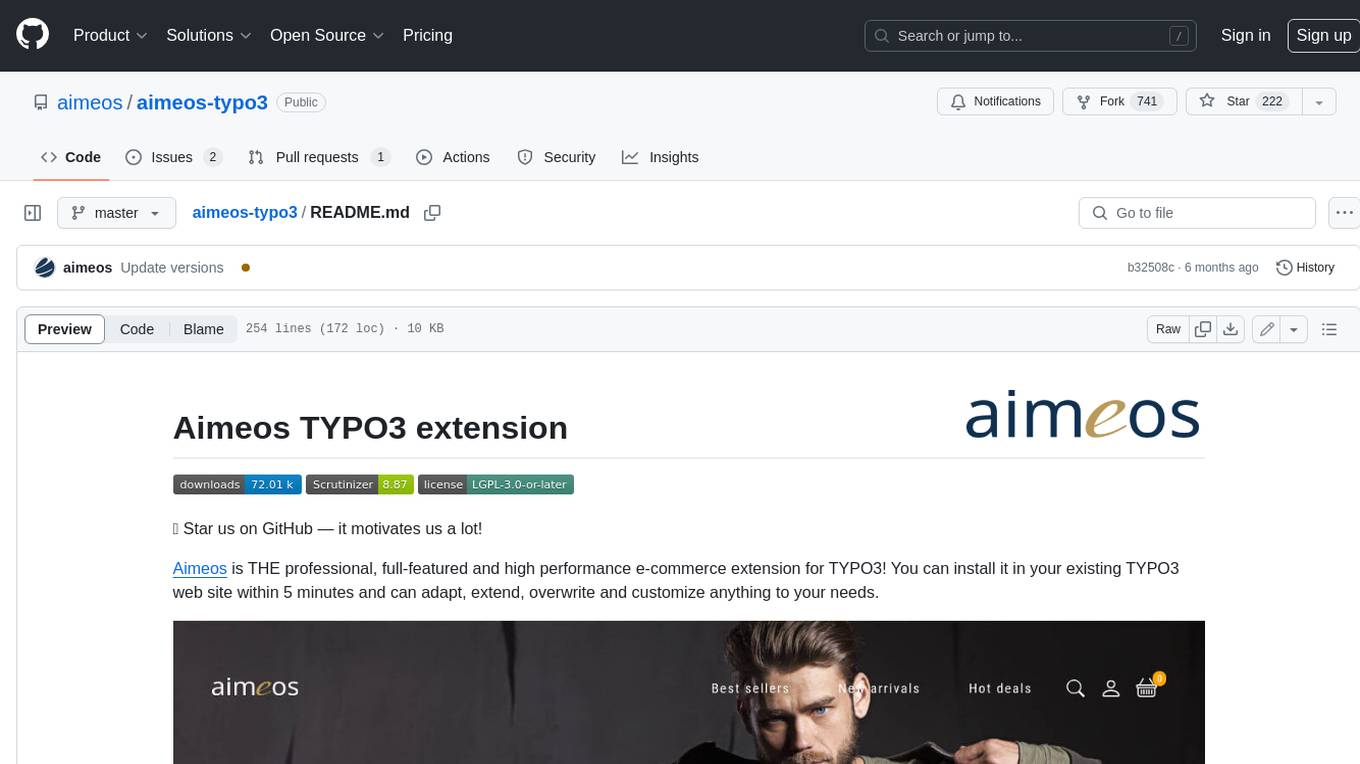Click Hot deals in the demo screenshot

click(999, 688)
